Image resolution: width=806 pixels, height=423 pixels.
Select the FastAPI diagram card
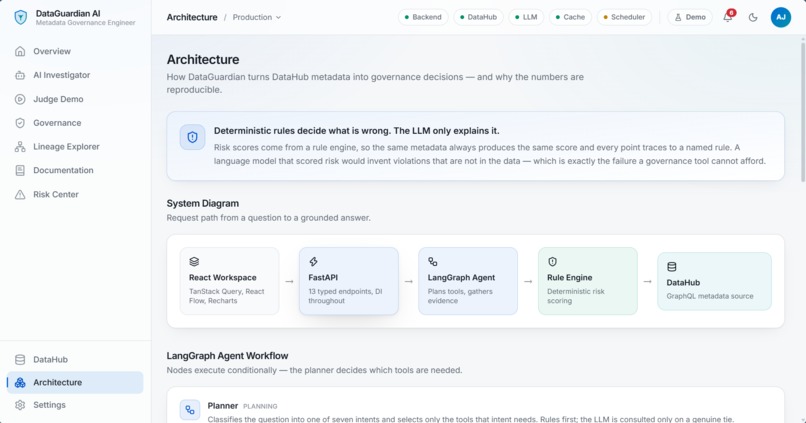[349, 281]
